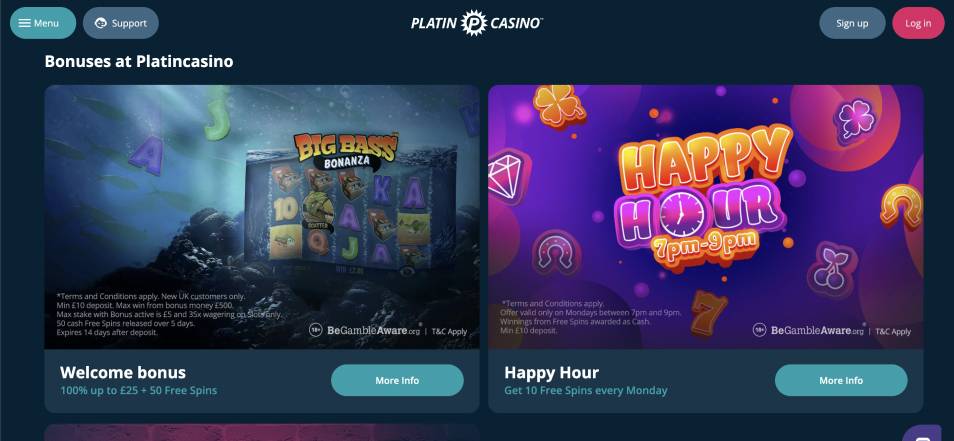Click the Log in button

918,23
